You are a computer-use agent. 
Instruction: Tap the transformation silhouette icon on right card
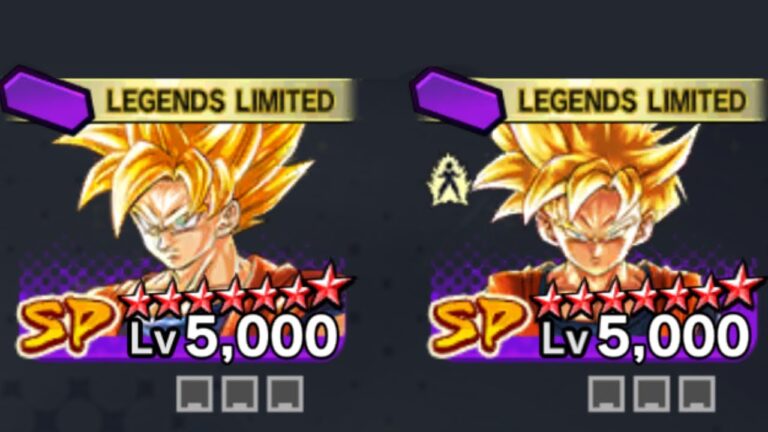[449, 179]
